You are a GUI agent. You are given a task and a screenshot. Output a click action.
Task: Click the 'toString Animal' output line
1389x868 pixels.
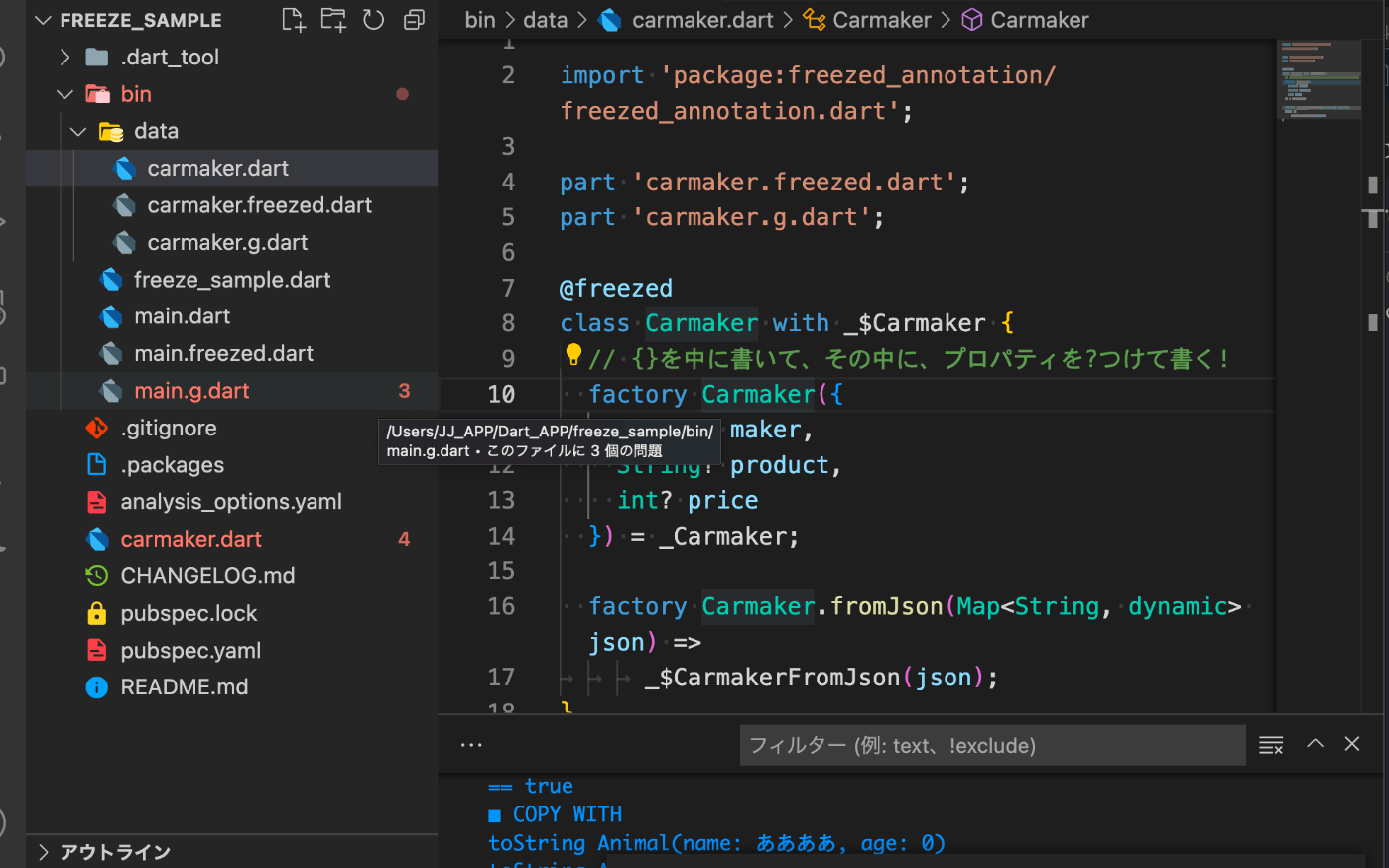[x=716, y=843]
